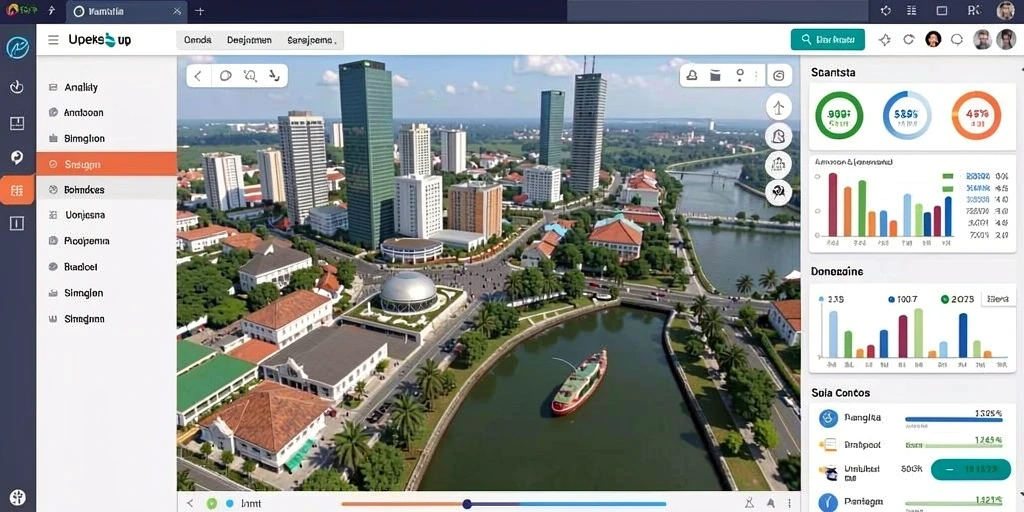Click the orange donut gauge in Scantsta
Viewport: 1024px width, 512px height.
pos(976,116)
